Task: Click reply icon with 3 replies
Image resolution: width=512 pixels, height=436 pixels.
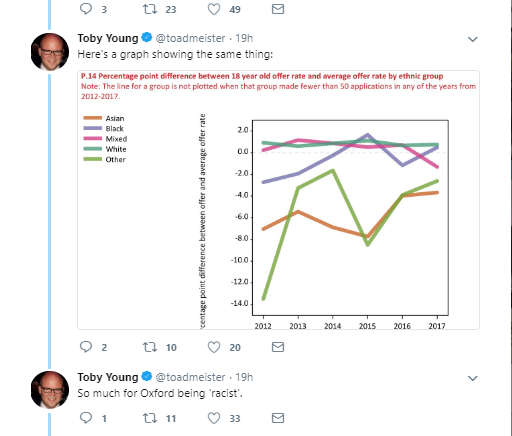Action: click(86, 9)
